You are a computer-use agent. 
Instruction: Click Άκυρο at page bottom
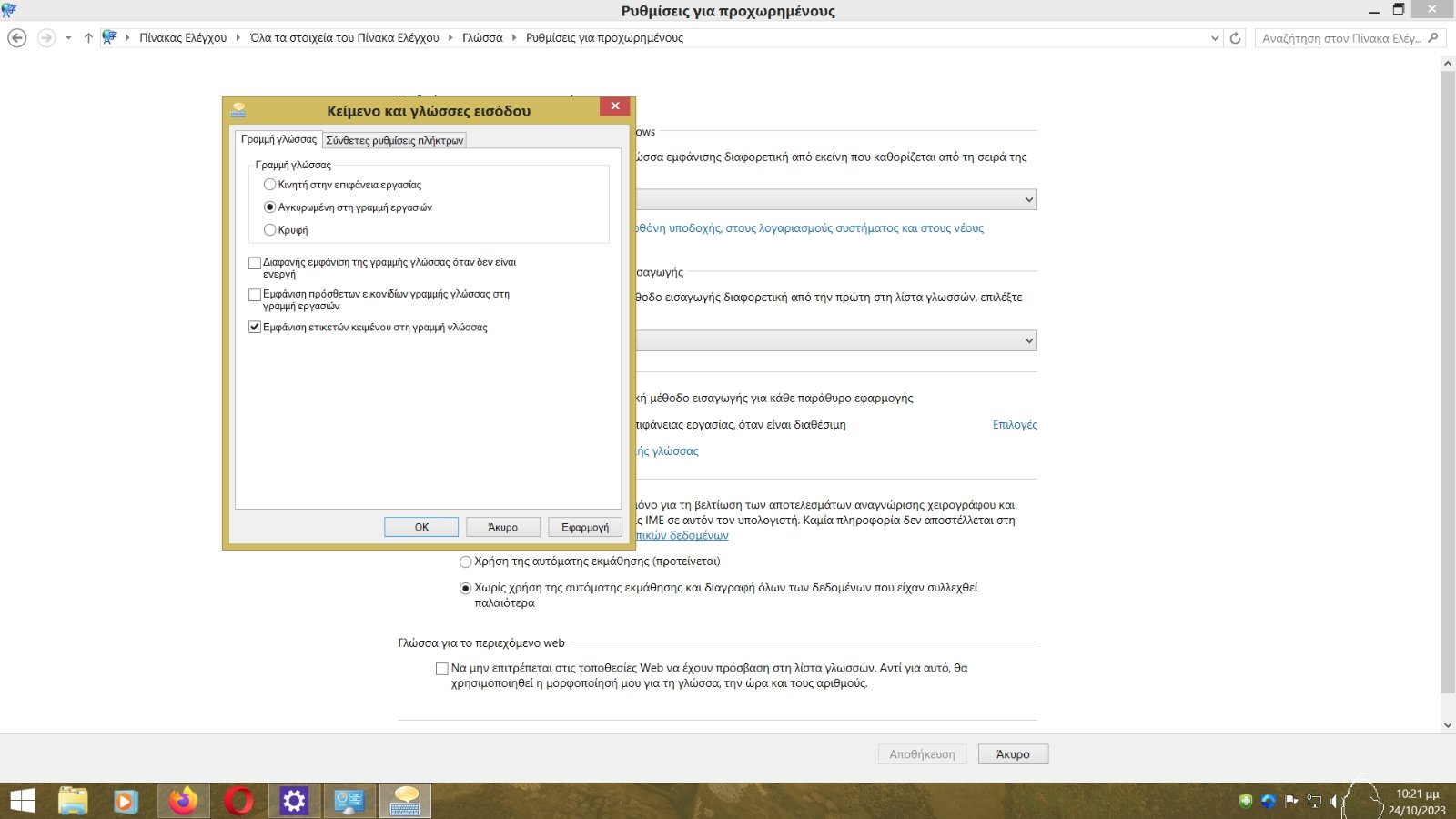tap(1013, 754)
